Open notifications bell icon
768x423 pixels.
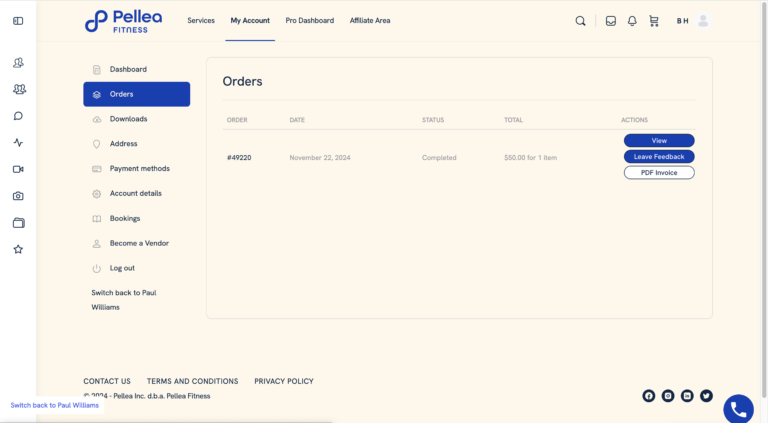click(632, 21)
